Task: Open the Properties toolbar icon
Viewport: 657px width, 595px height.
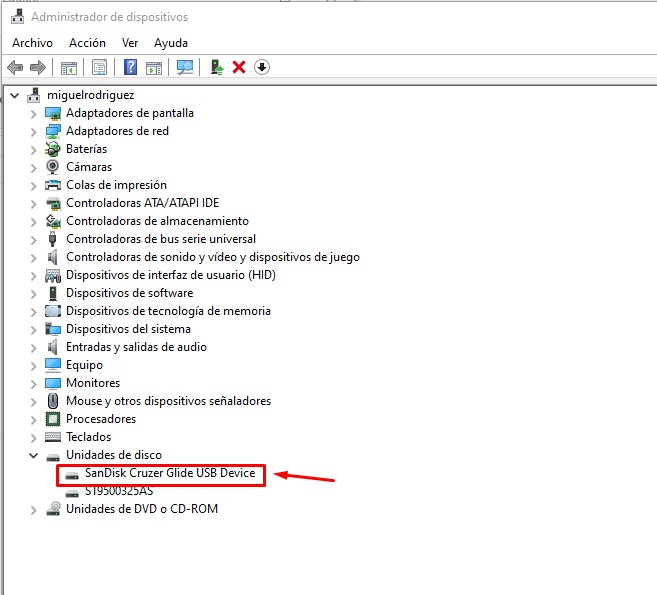Action: pos(99,67)
